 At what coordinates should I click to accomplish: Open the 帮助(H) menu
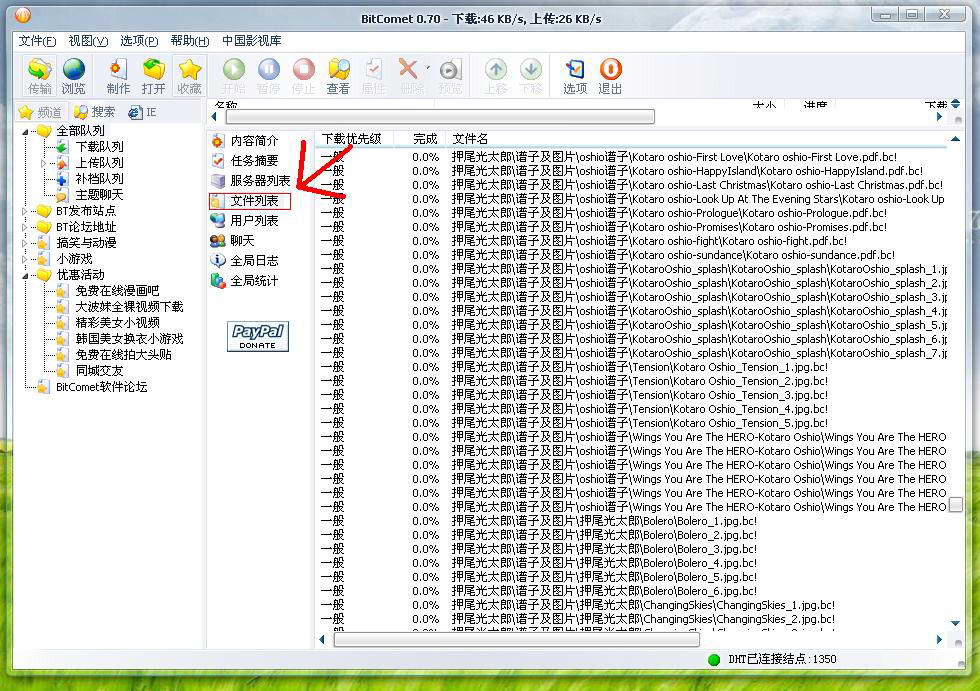pos(189,41)
